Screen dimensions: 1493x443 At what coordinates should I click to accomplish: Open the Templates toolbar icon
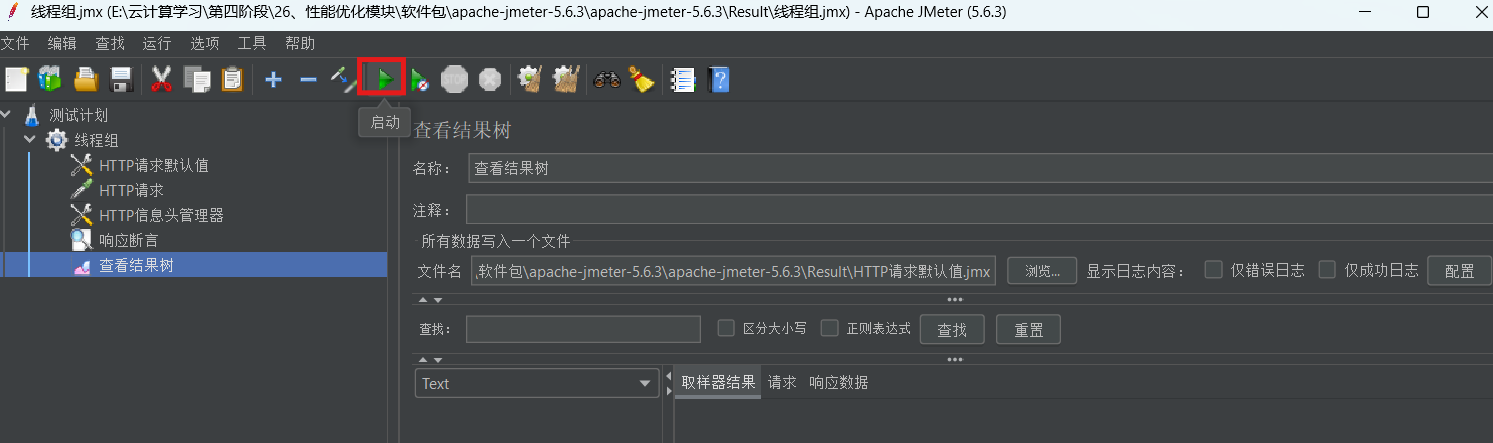click(x=50, y=79)
